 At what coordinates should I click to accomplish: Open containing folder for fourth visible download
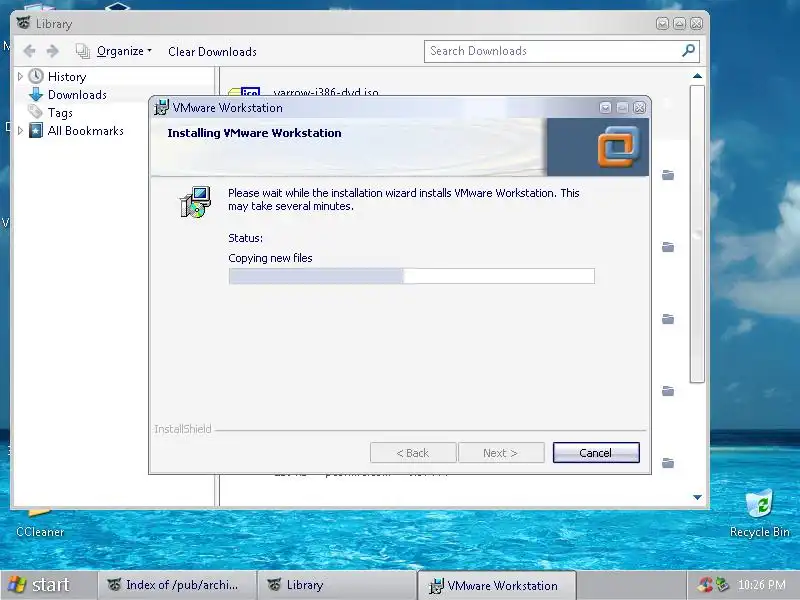click(x=668, y=391)
